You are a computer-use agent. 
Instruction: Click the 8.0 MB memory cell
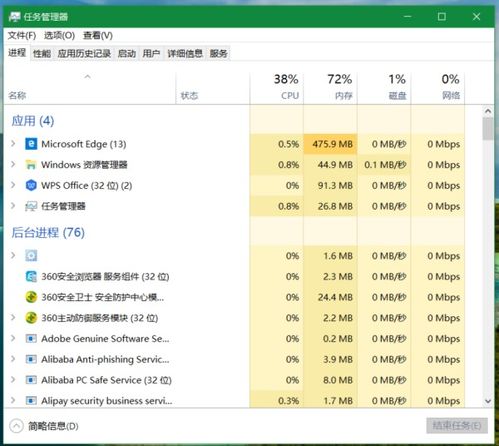[x=330, y=380]
